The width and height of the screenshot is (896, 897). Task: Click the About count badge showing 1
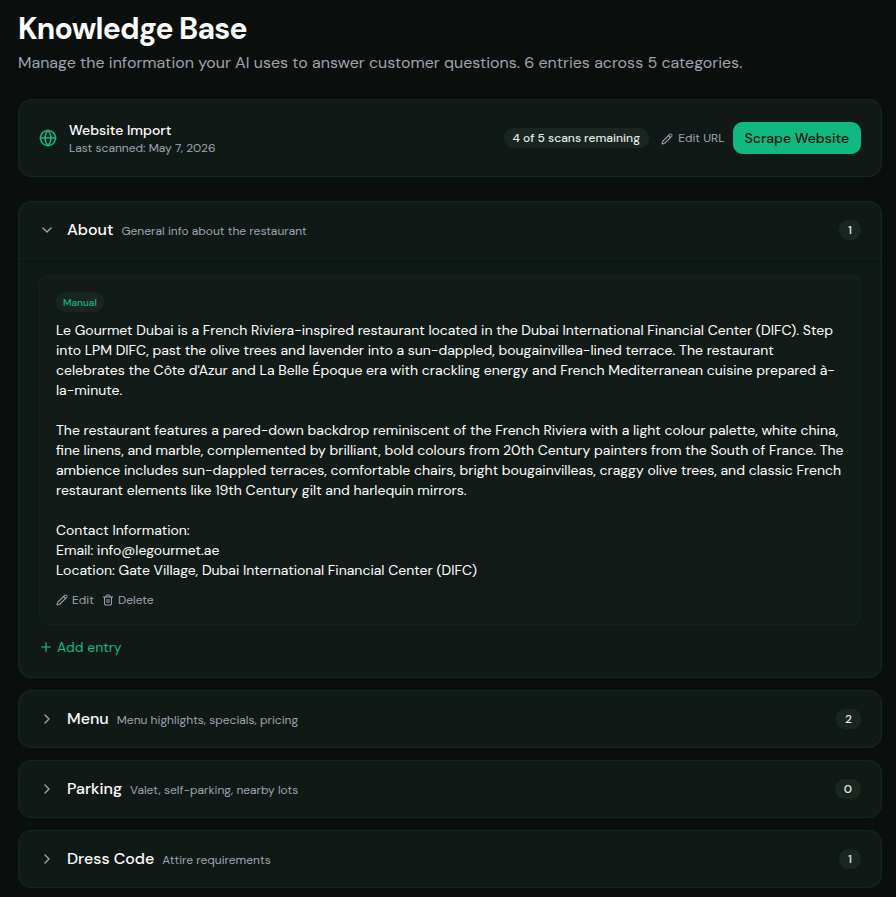coord(850,230)
